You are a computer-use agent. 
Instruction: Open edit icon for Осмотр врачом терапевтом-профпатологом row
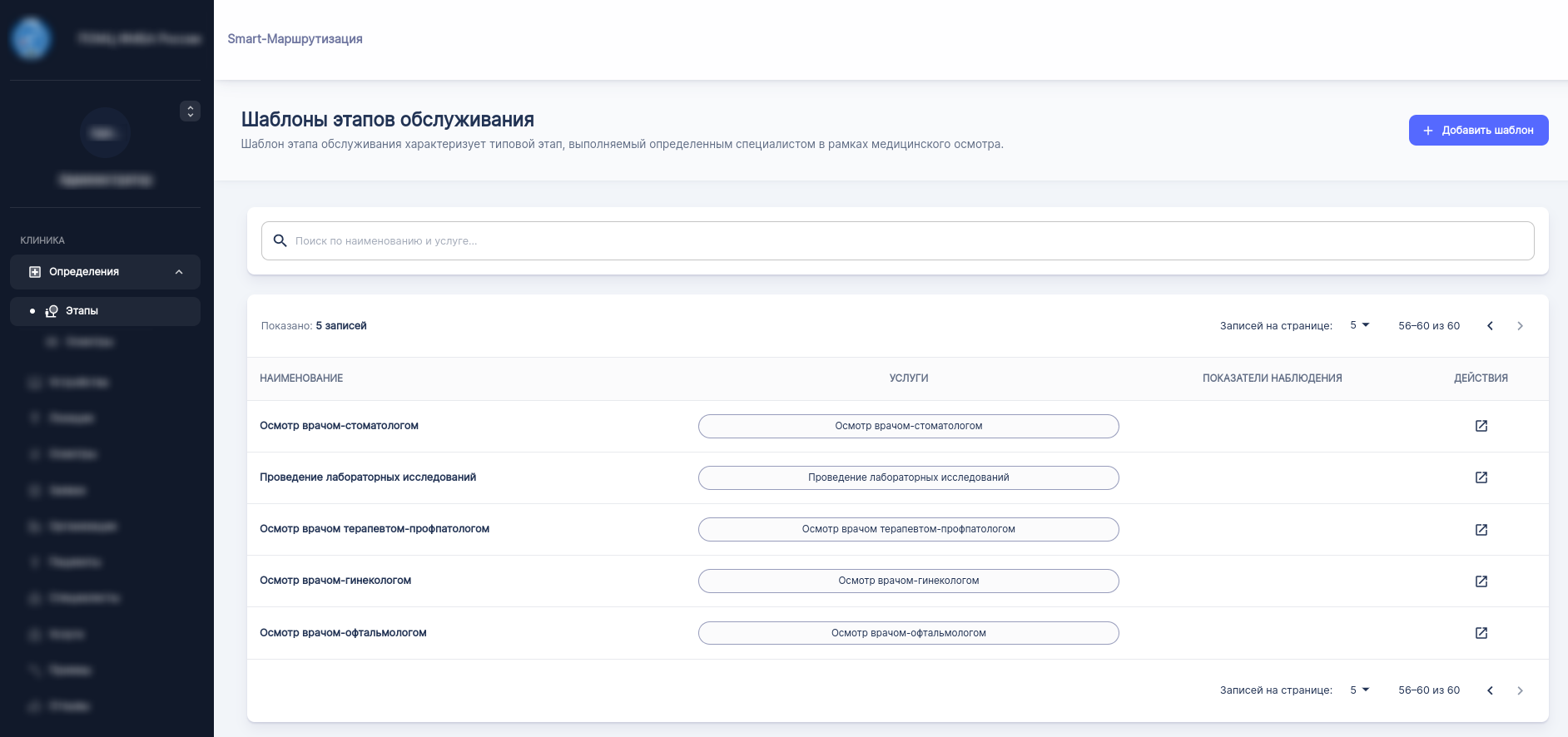[x=1481, y=530]
